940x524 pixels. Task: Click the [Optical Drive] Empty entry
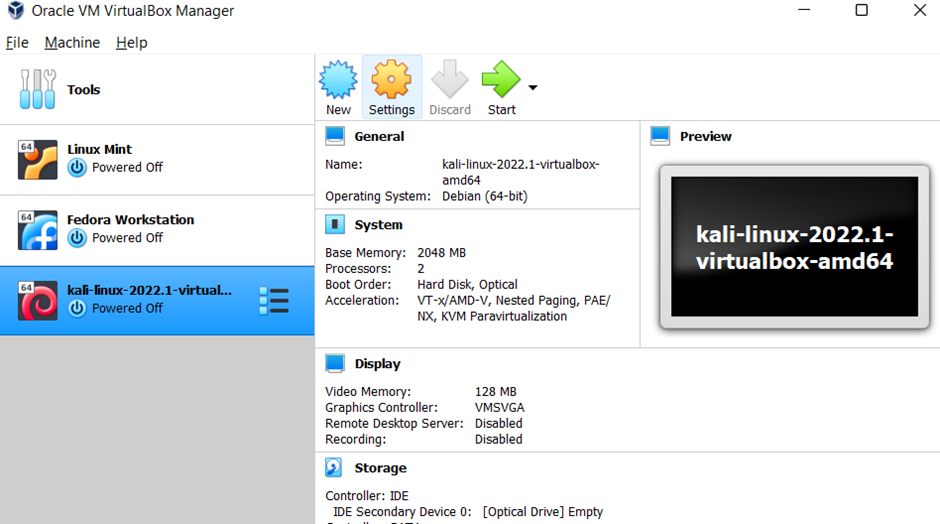(543, 511)
